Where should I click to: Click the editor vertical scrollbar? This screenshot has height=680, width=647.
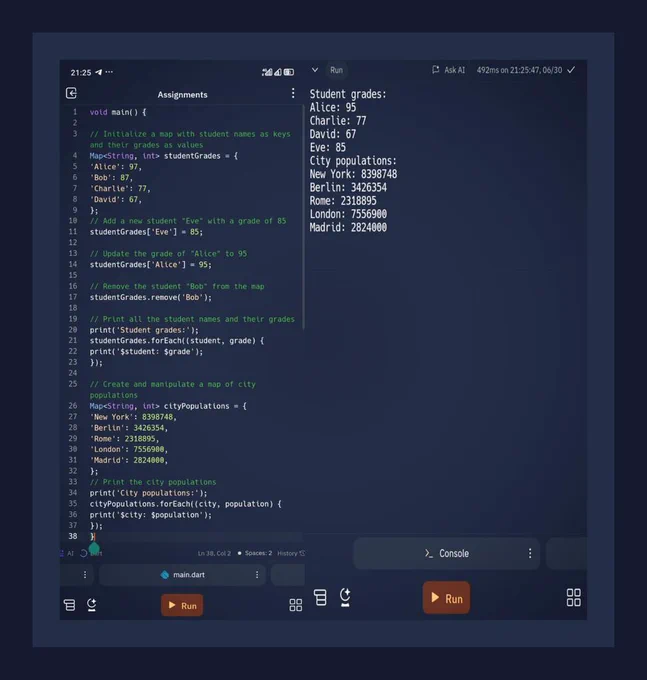tap(303, 217)
